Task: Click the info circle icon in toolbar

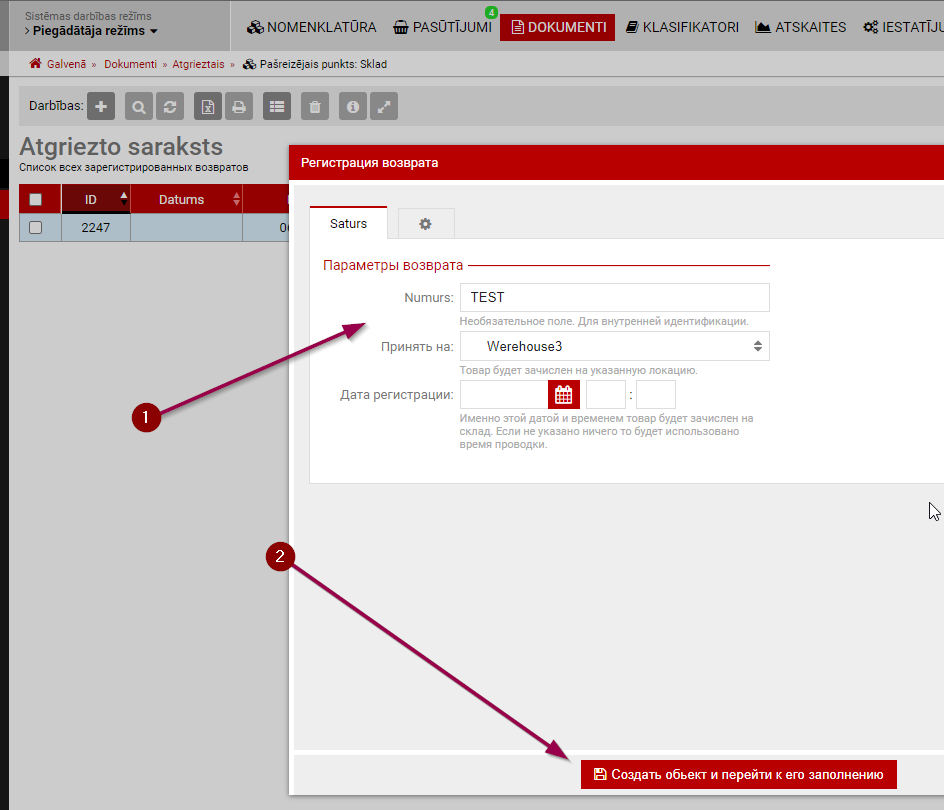Action: 352,106
